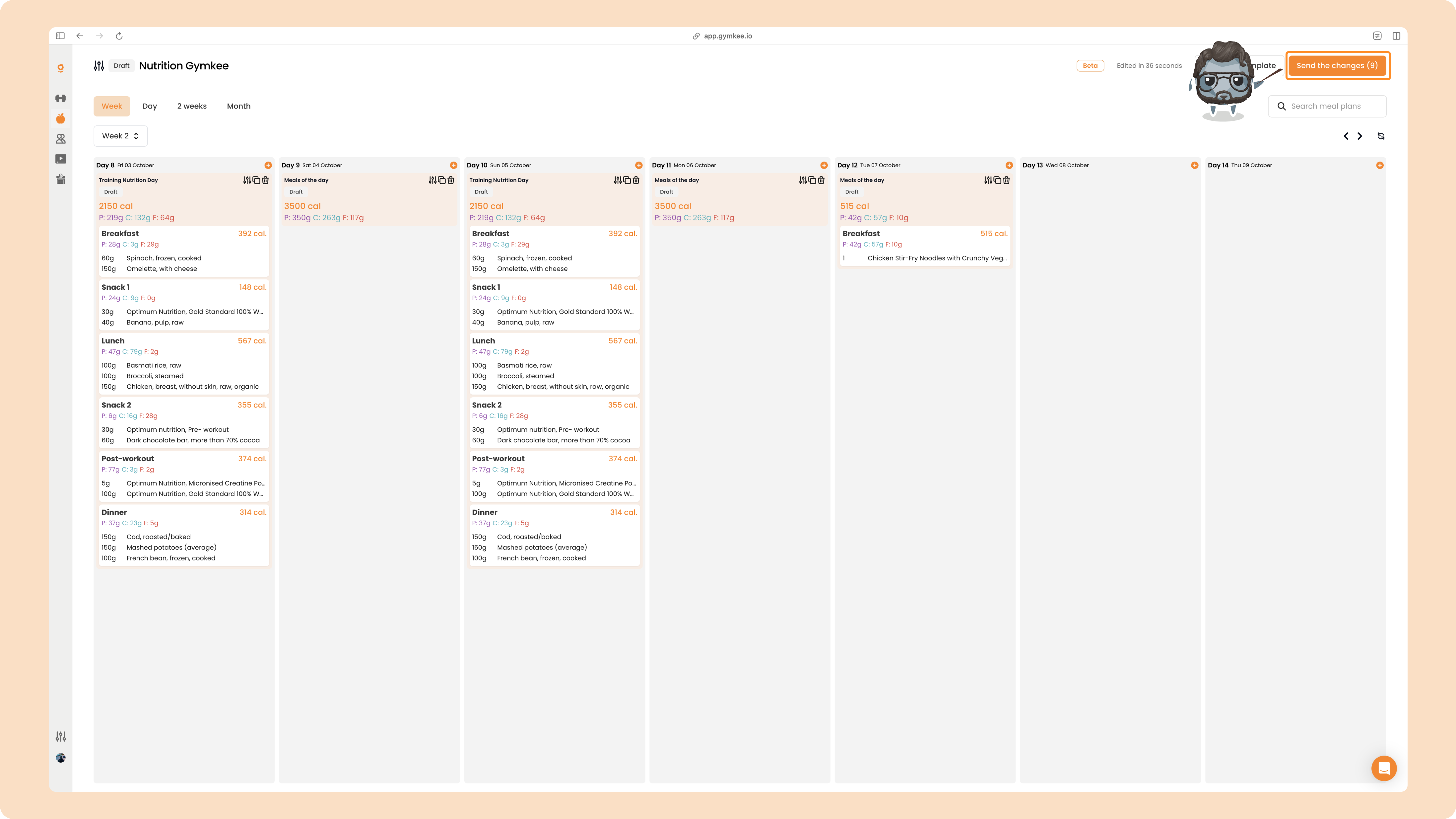1456x819 pixels.
Task: Duplicate Day 12 Meals of the day plan
Action: tap(997, 181)
